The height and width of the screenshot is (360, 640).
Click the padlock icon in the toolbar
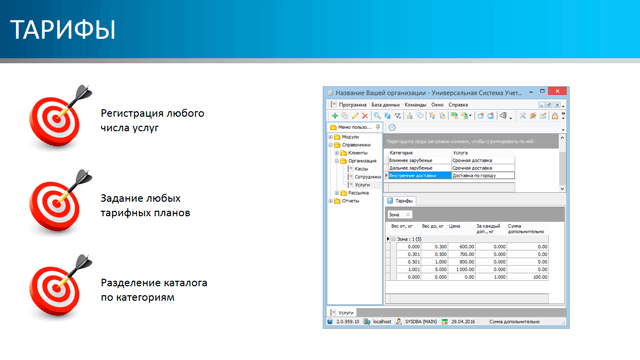click(x=555, y=116)
